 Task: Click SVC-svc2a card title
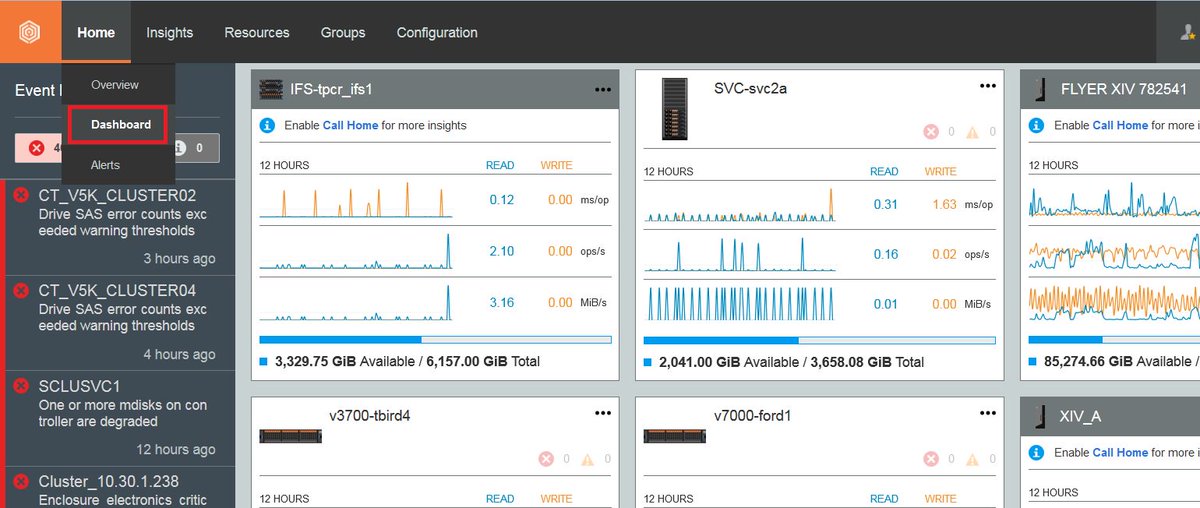pyautogui.click(x=751, y=88)
